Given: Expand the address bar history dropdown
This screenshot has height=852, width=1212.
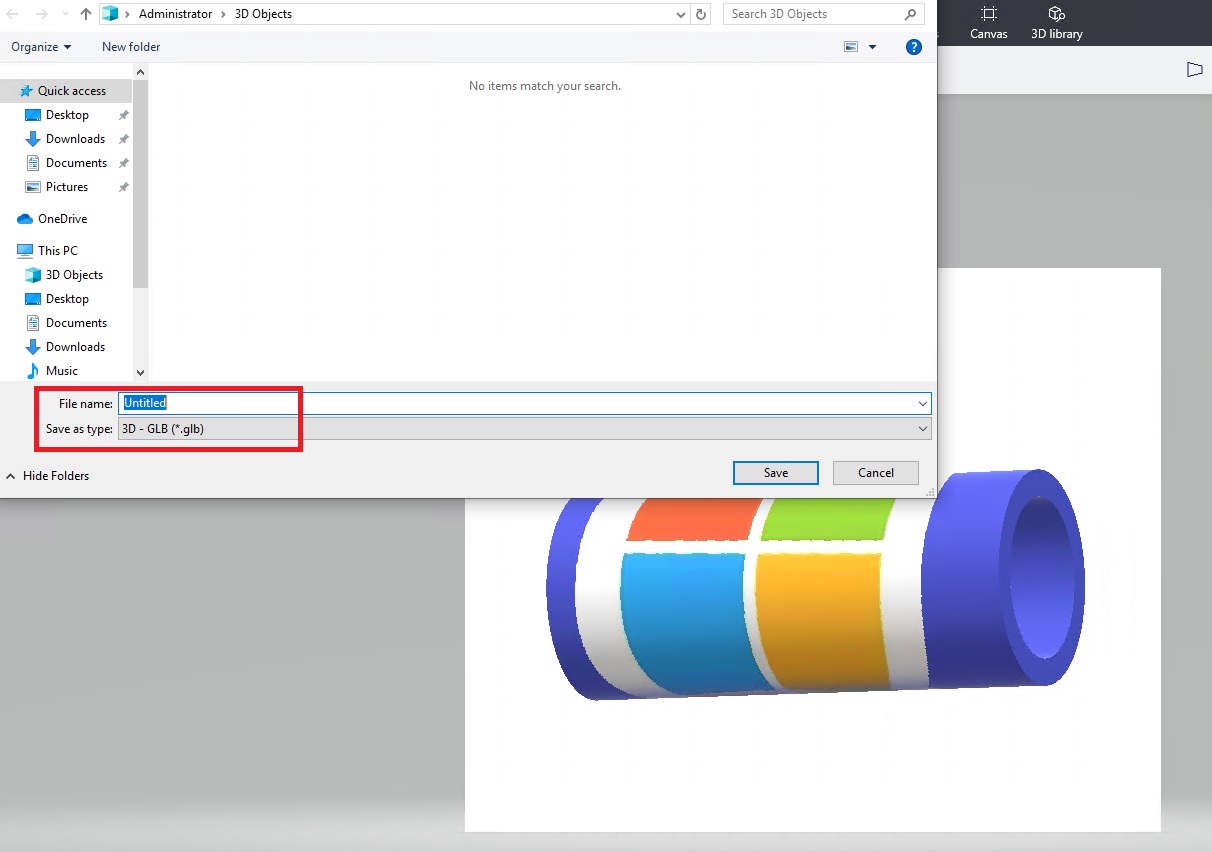Looking at the screenshot, I should (680, 15).
